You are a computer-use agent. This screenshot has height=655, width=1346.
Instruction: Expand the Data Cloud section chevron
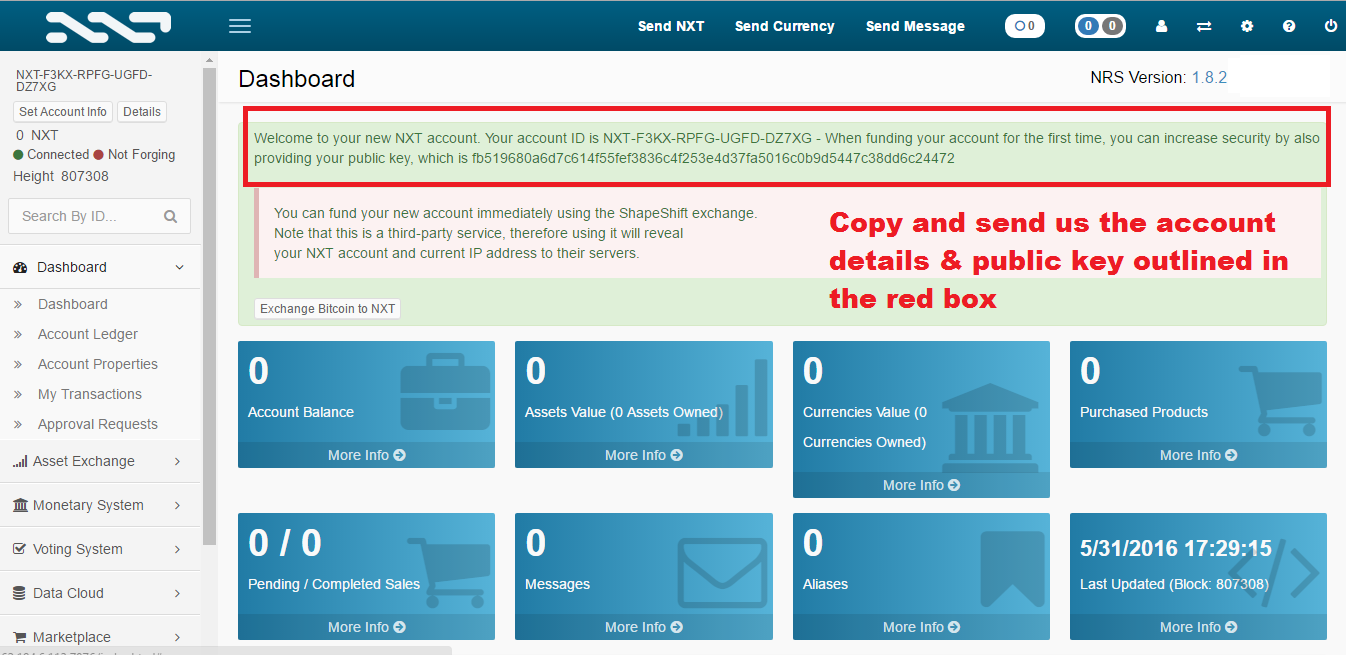[177, 593]
